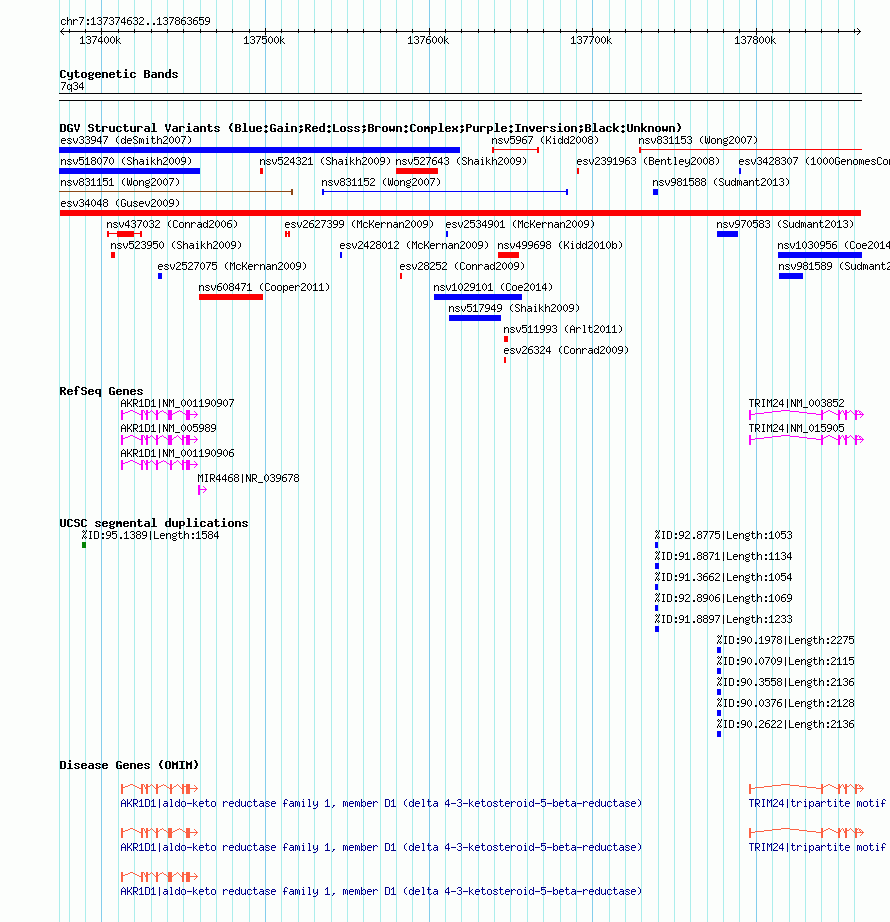The width and height of the screenshot is (890, 922).
Task: Select MIR4468|NR_039678 gene label
Action: point(248,479)
